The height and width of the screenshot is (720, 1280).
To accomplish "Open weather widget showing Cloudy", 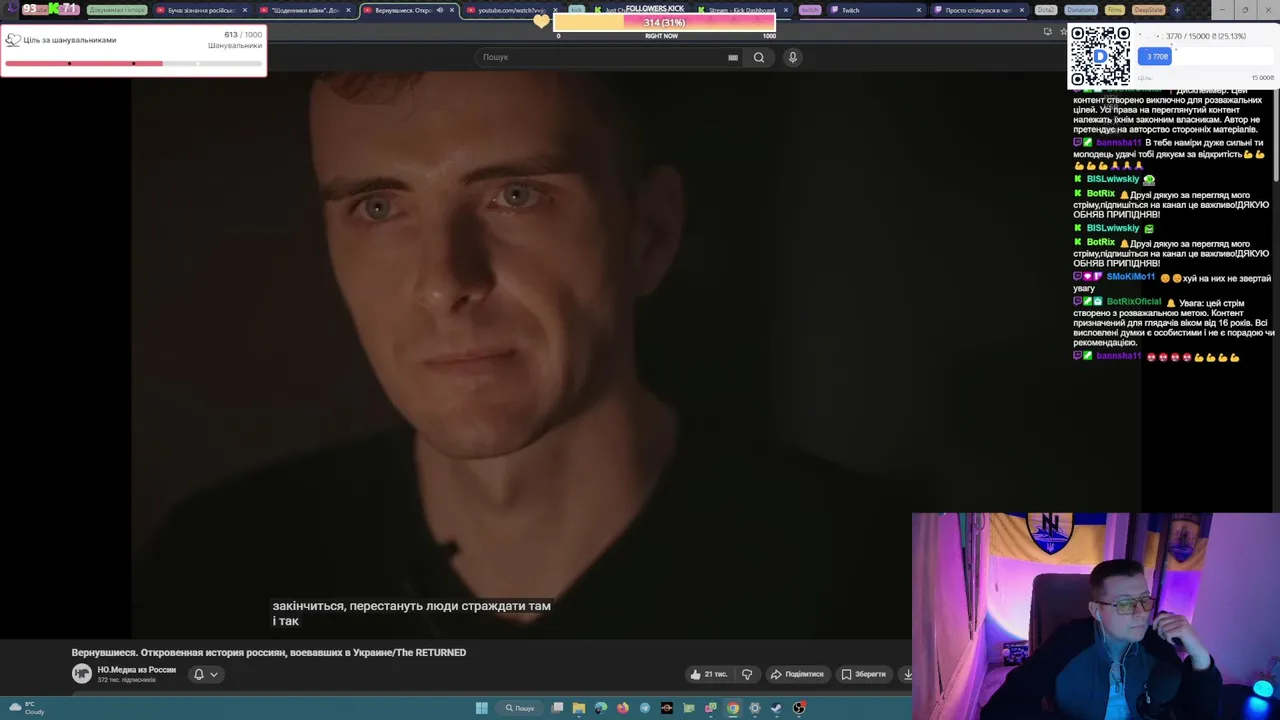I will click(x=28, y=708).
